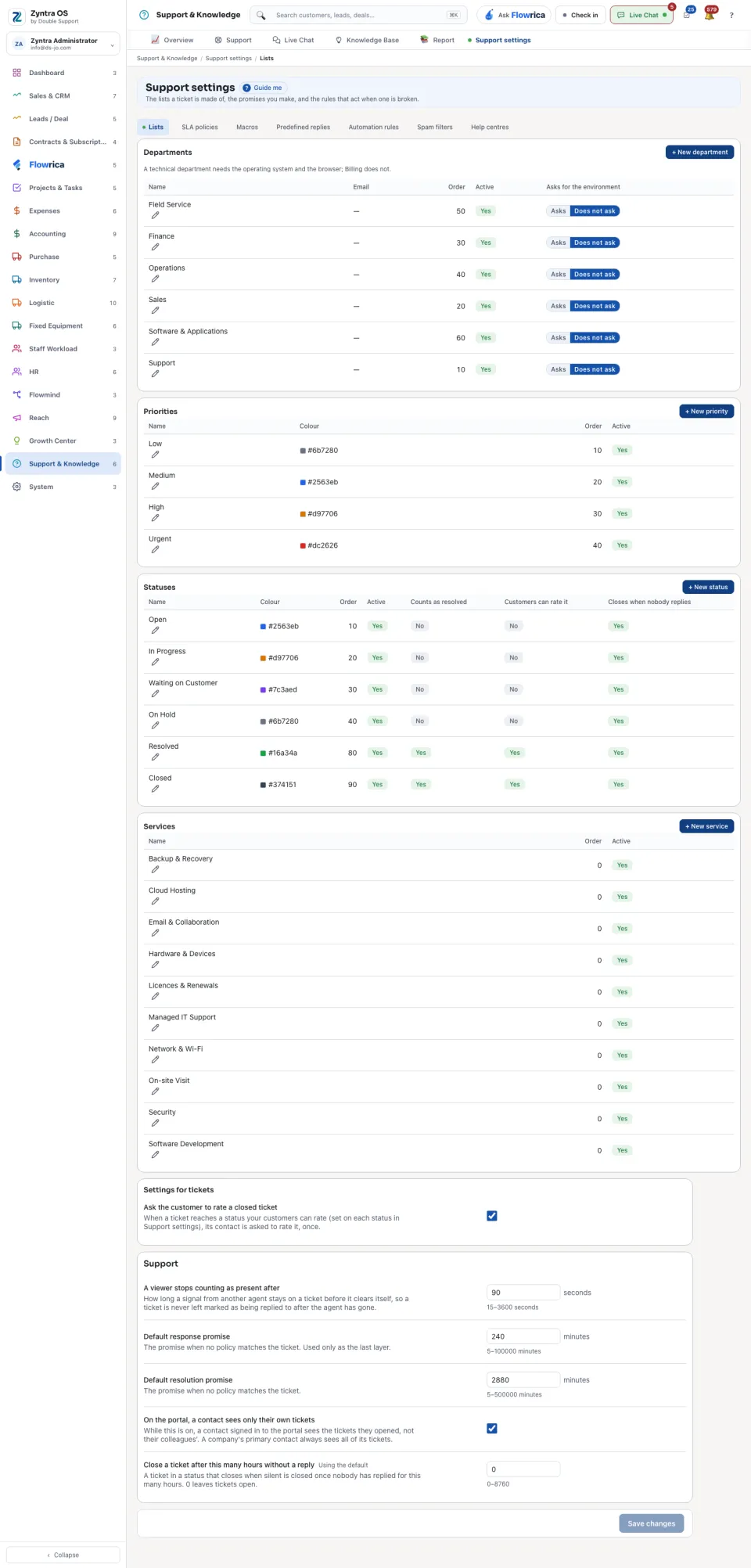This screenshot has width=751, height=1568.
Task: Set Support department to Asks
Action: coord(558,369)
